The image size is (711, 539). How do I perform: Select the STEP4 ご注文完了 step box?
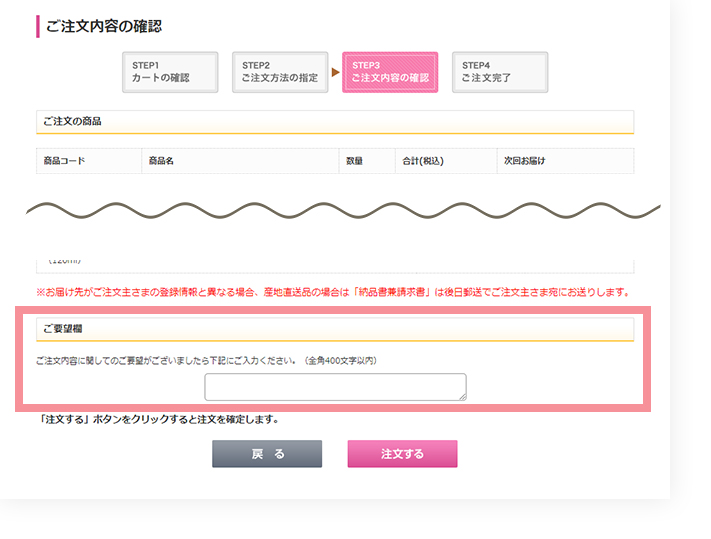499,72
